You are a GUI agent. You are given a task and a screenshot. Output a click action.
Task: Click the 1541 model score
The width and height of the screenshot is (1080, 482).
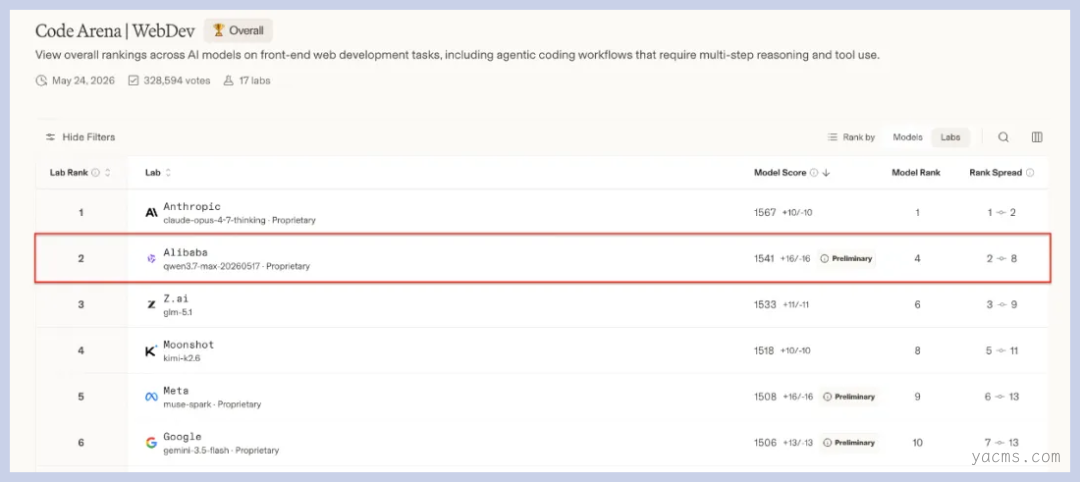(x=765, y=259)
